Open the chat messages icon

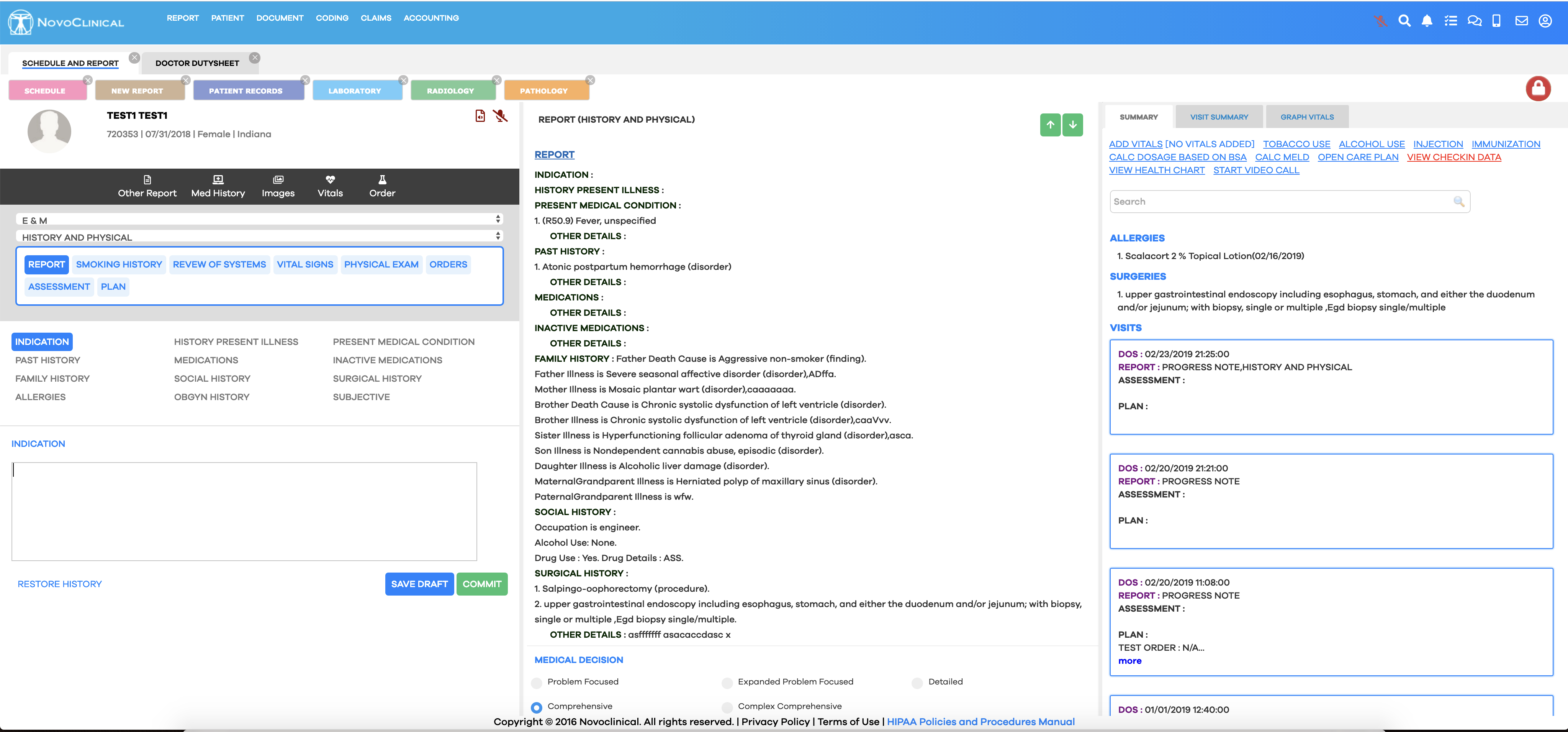(1474, 21)
